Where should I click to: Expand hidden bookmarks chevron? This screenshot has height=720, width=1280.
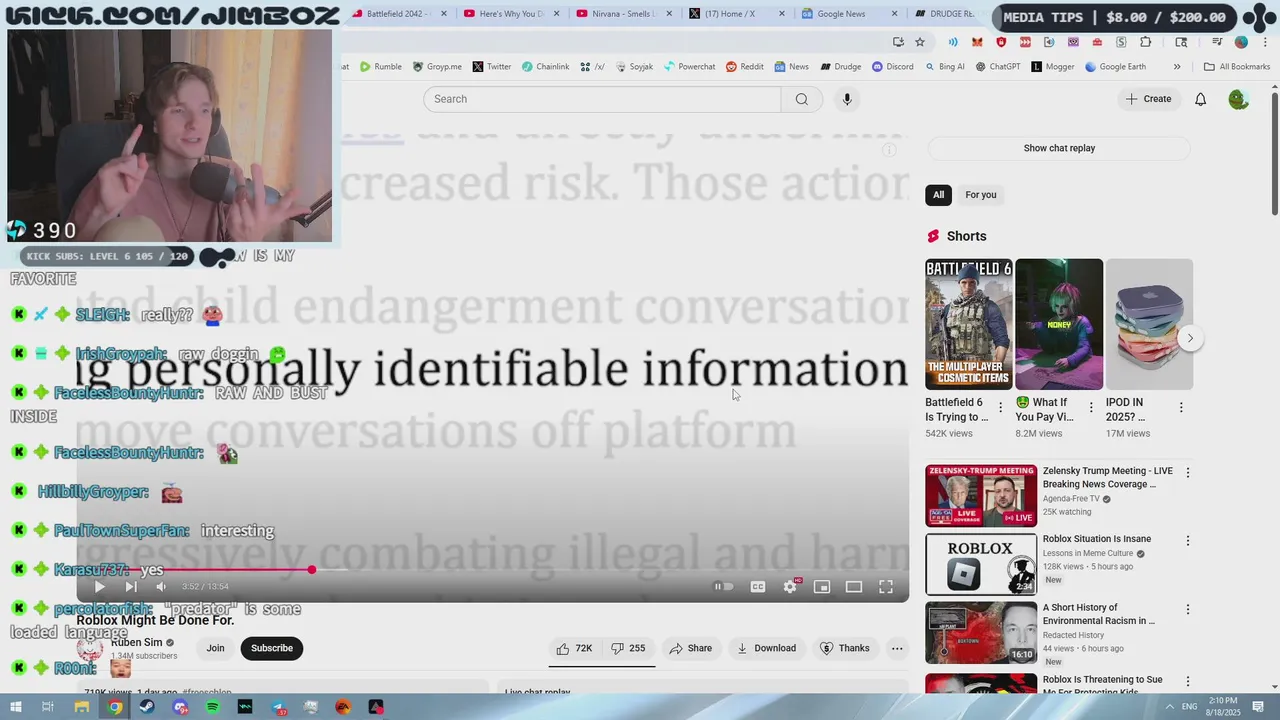pos(1177,67)
